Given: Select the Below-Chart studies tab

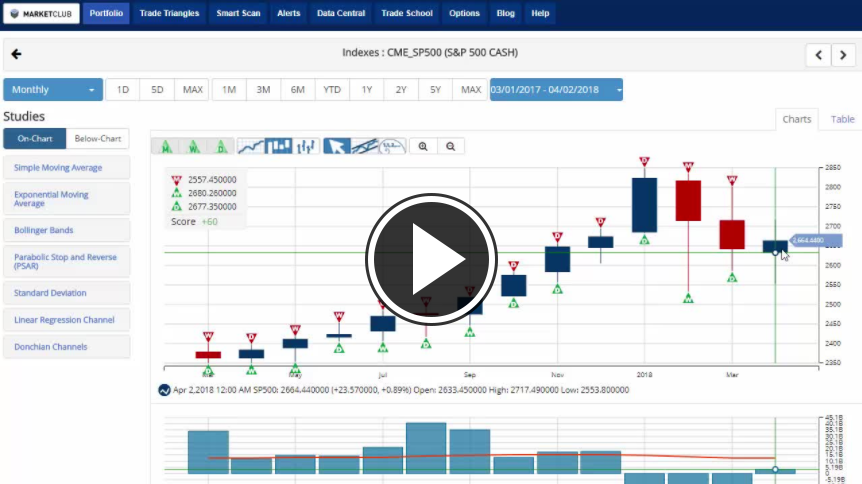Looking at the screenshot, I should pos(98,139).
